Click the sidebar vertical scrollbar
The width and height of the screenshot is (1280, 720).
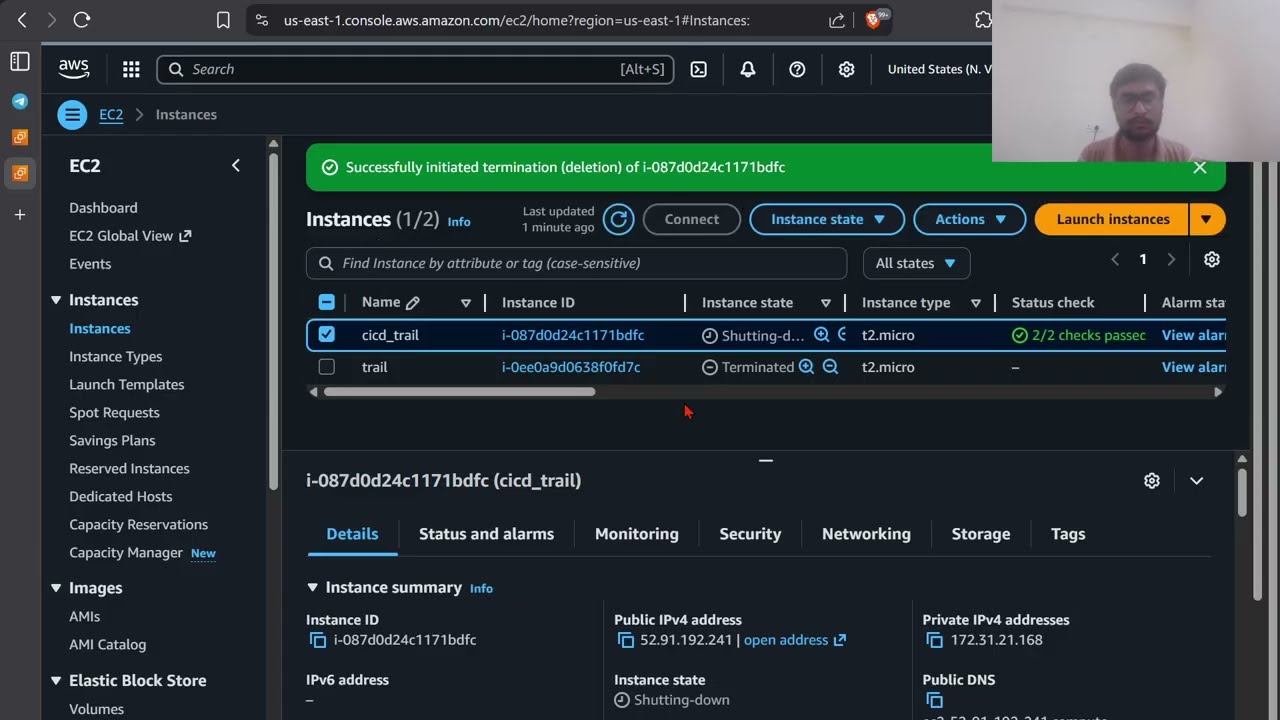click(273, 320)
